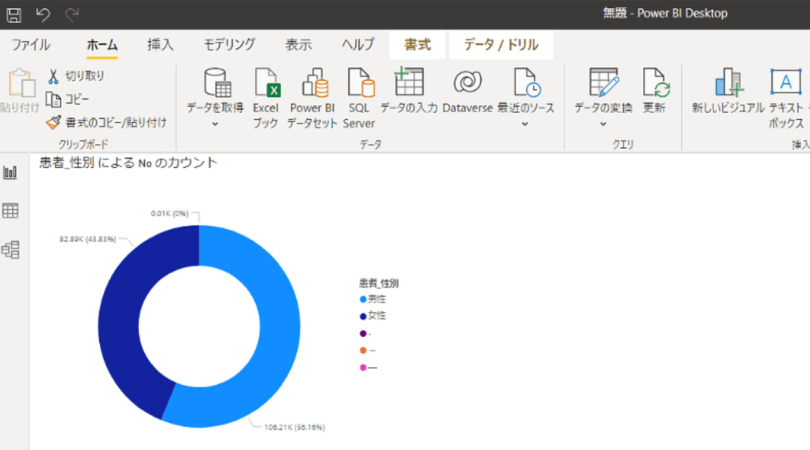Screen dimensions: 810x450
Task: Click the Redo arrow icon
Action: click(x=72, y=14)
